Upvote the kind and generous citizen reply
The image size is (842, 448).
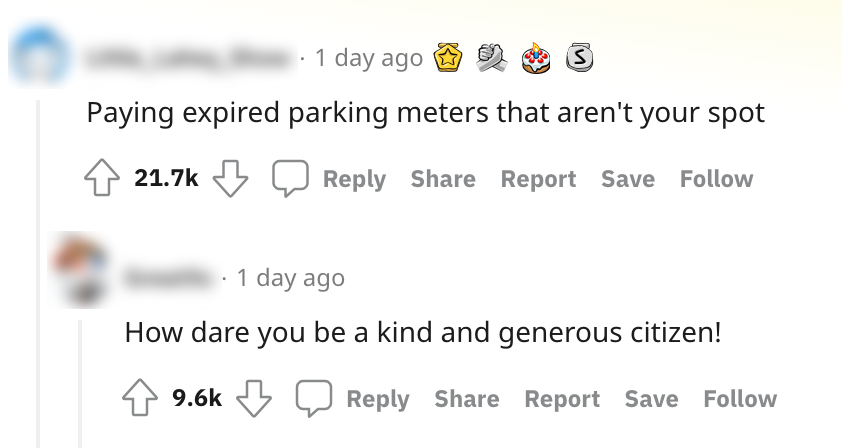click(142, 399)
